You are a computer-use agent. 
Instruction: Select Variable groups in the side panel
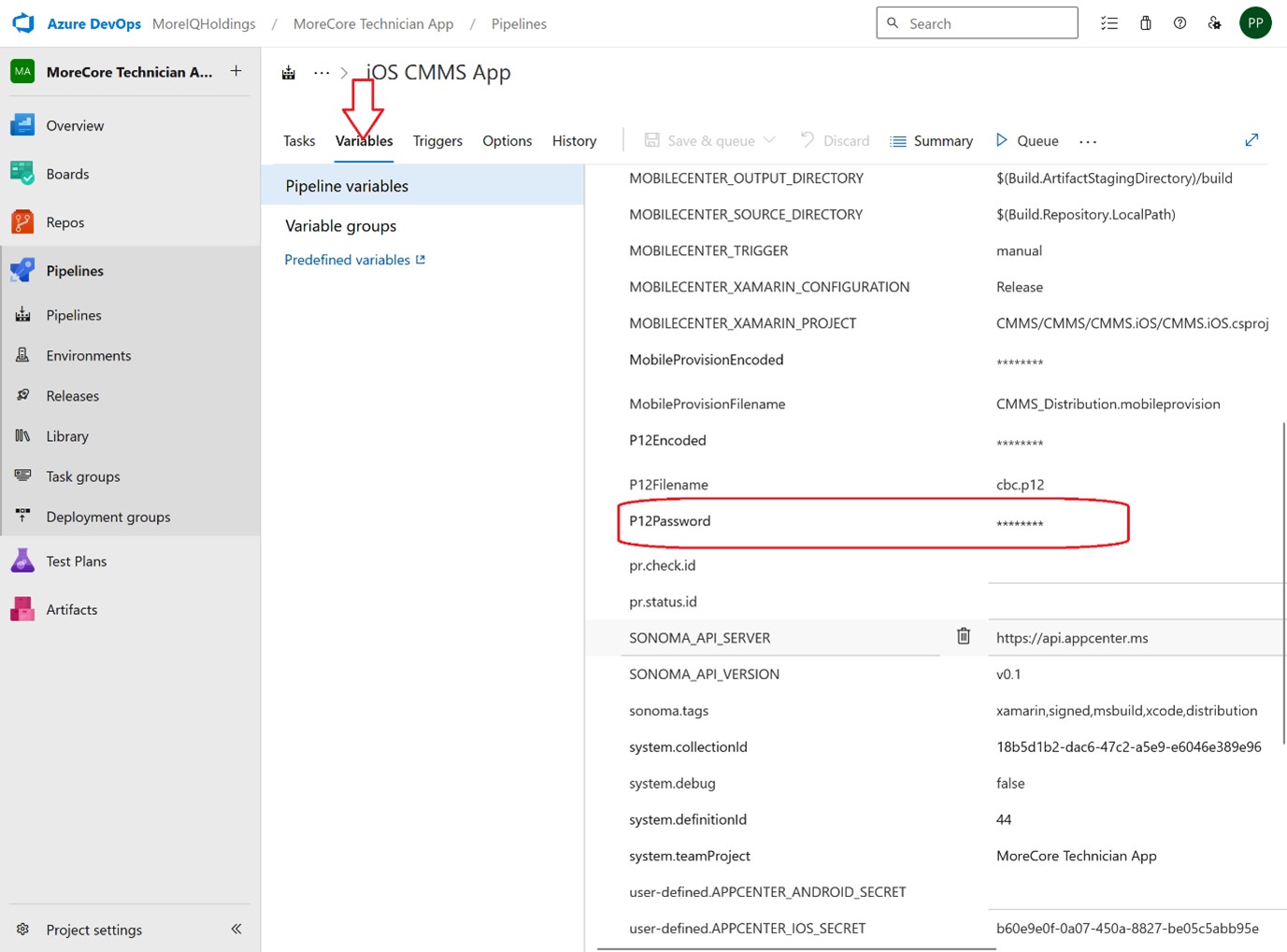pyautogui.click(x=341, y=226)
